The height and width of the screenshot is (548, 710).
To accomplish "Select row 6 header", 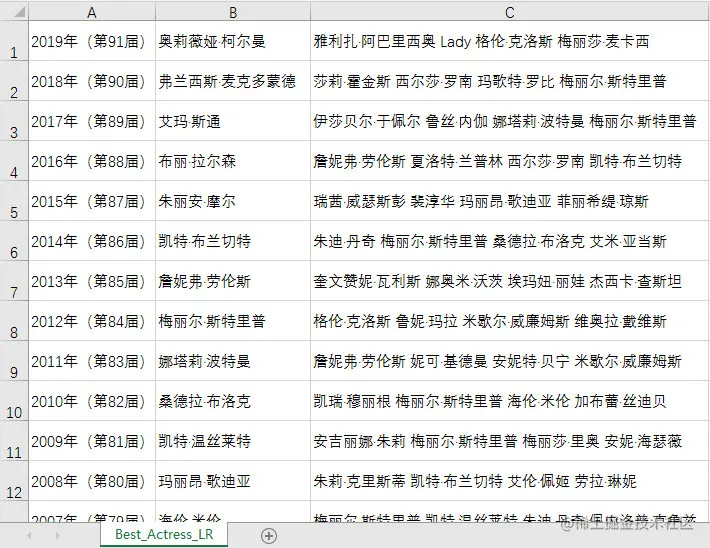I will [14, 240].
